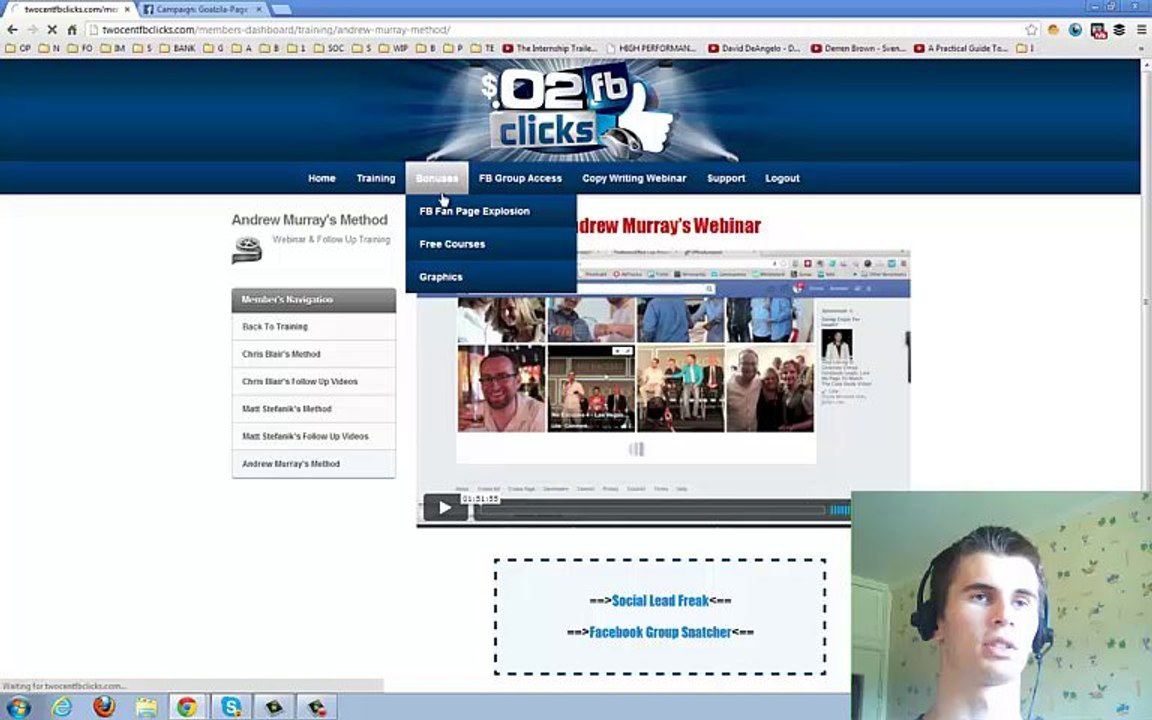Stop page loading with X button
Screen dimensions: 1152x720
click(x=52, y=29)
